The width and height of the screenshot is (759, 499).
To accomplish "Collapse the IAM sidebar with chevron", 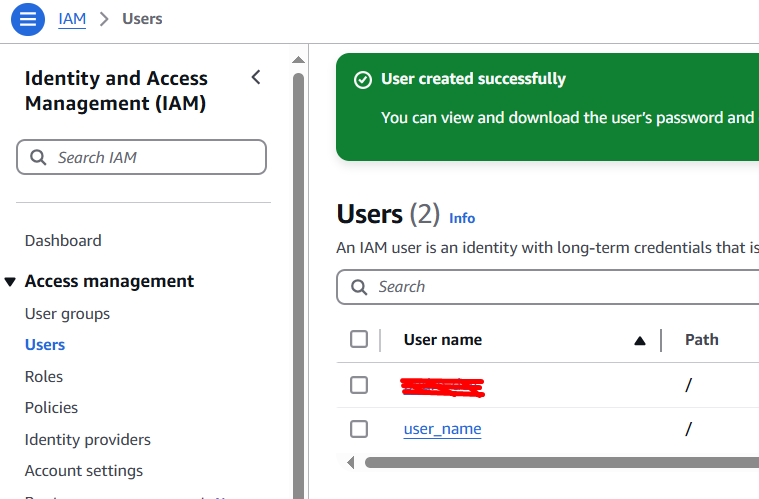I will [256, 78].
